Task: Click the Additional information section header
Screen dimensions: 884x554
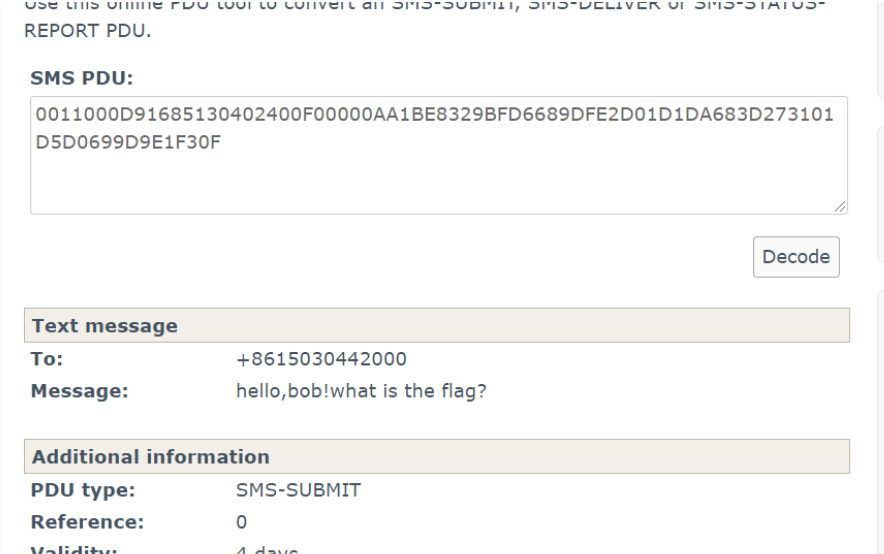Action: point(437,457)
